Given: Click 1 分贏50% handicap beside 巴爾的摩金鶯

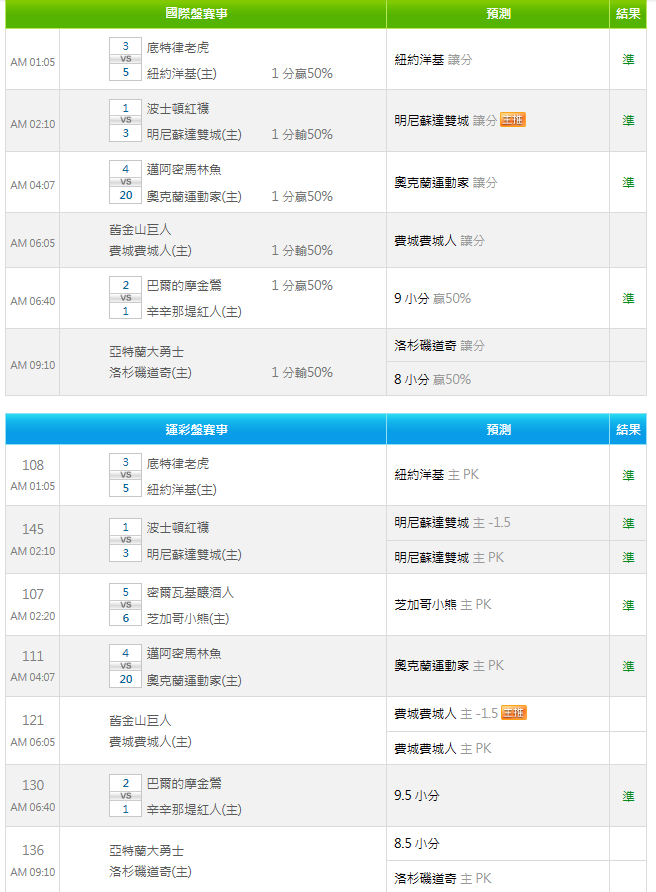Looking at the screenshot, I should (x=302, y=286).
